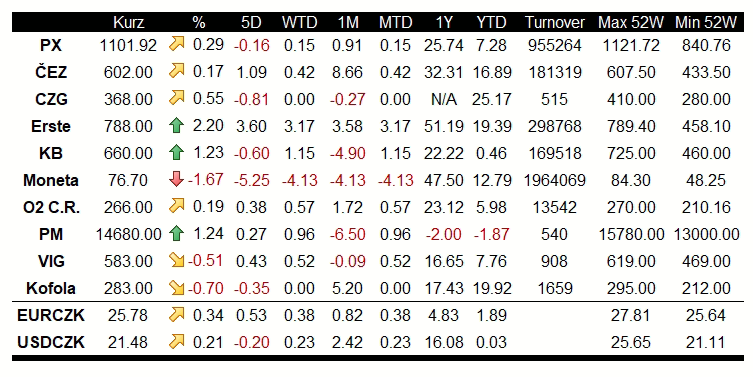Select the WTD column header

(299, 22)
